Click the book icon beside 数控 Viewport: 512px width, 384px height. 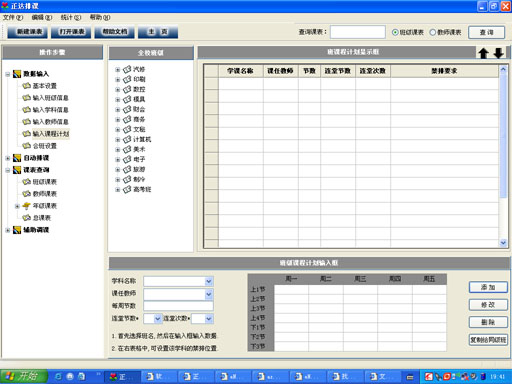127,89
